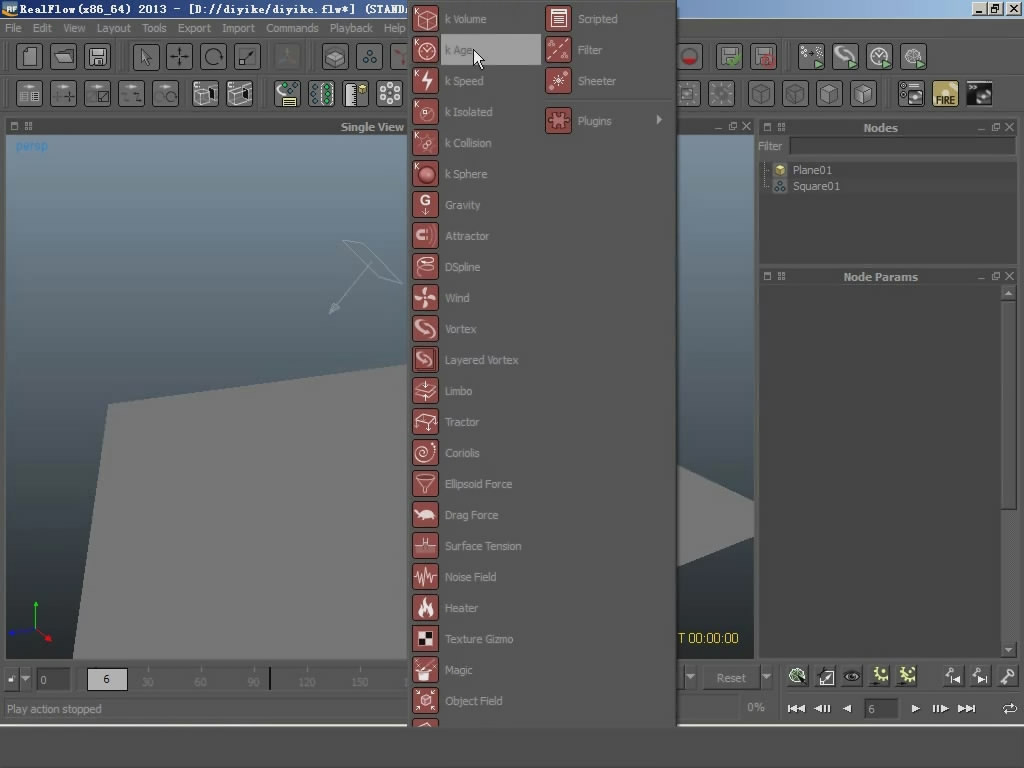Screen dimensions: 1024x768
Task: Click the particles-arrow simulation toolbar icon
Action: 811,57
